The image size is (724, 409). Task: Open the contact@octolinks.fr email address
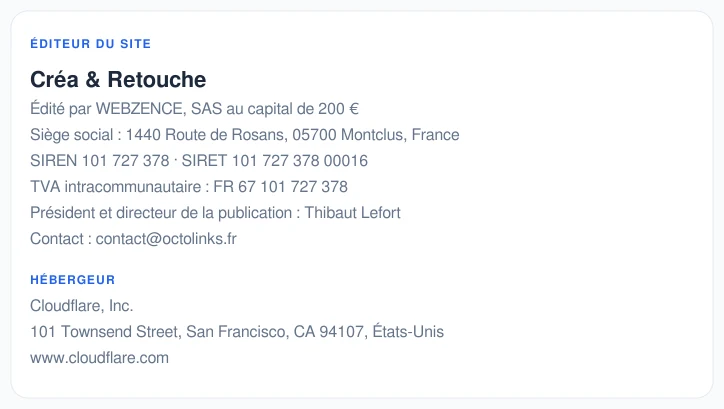point(166,239)
